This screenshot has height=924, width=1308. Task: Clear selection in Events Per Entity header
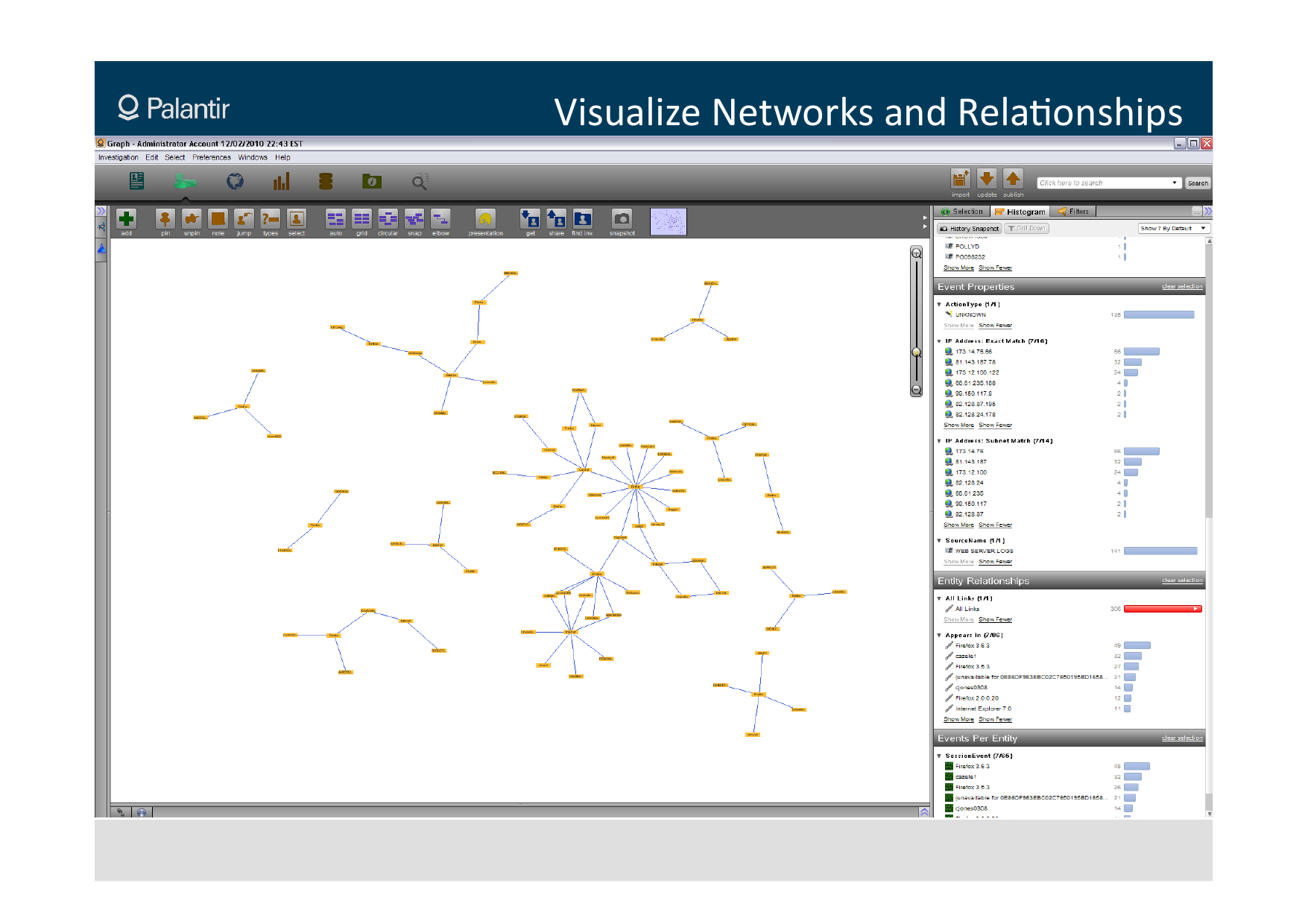point(1182,738)
